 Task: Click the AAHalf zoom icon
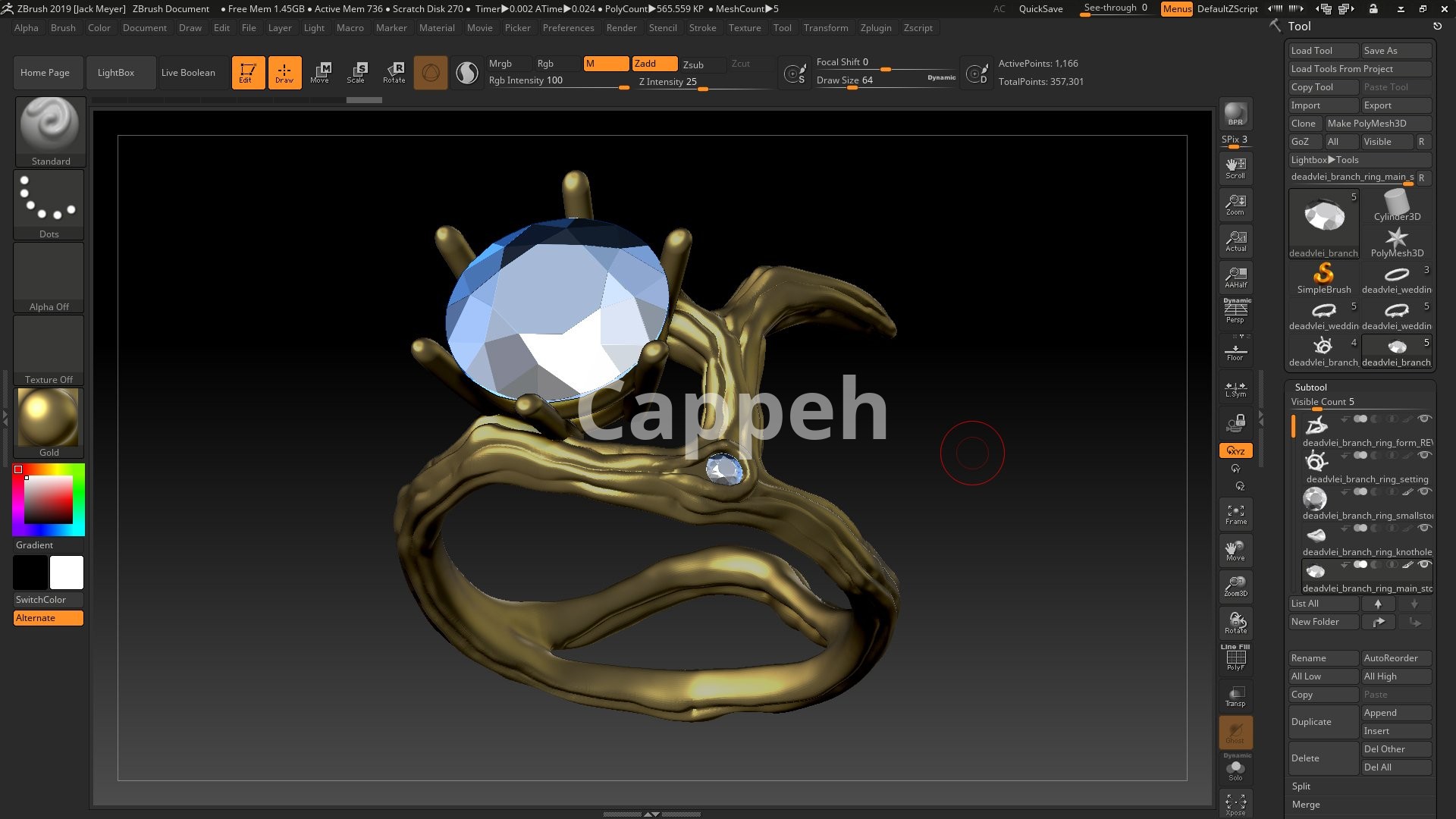1235,277
